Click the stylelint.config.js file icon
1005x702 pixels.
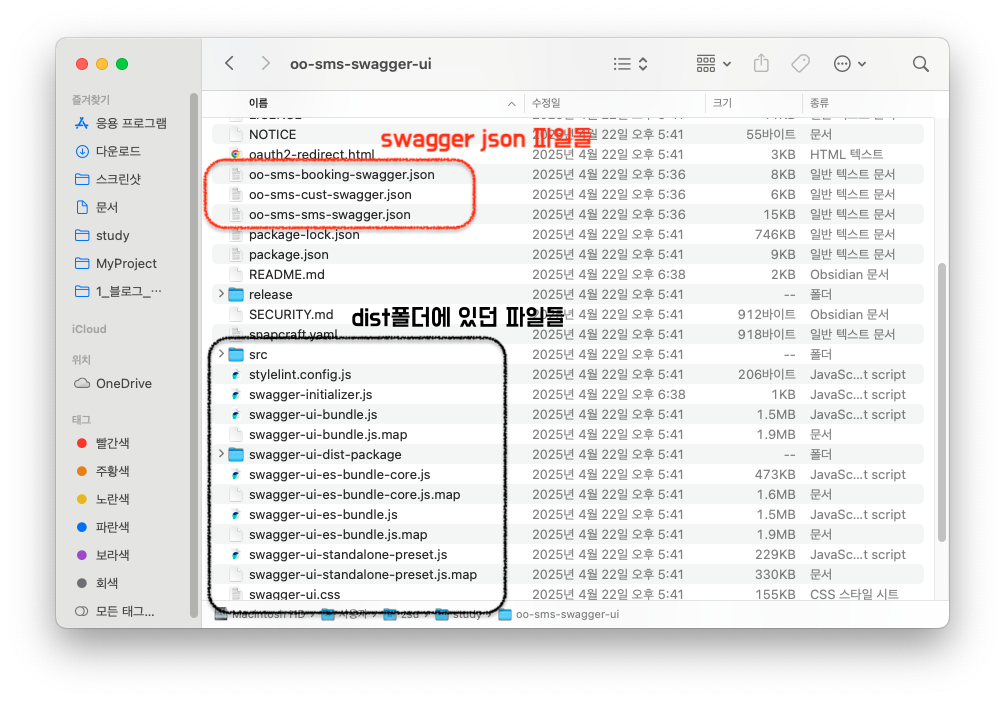coord(236,374)
